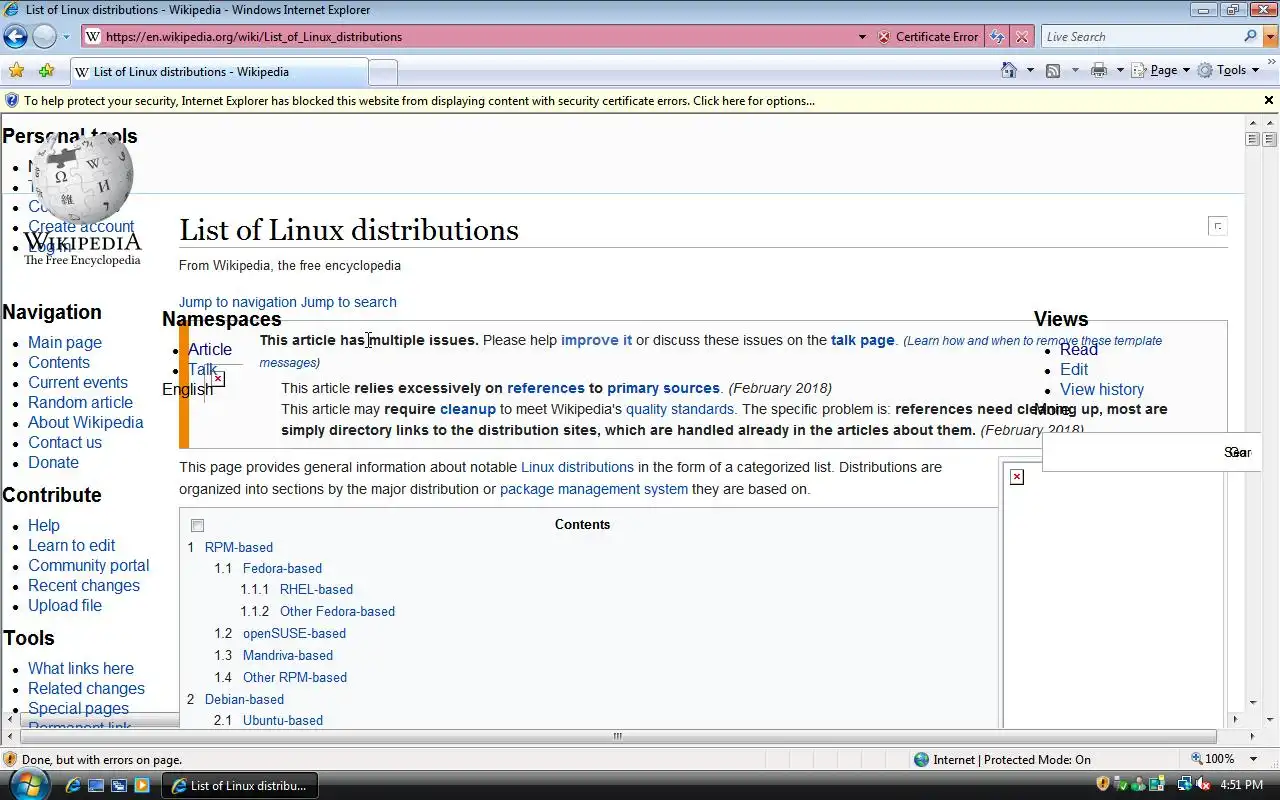Expand the address bar history dropdown

(x=862, y=37)
